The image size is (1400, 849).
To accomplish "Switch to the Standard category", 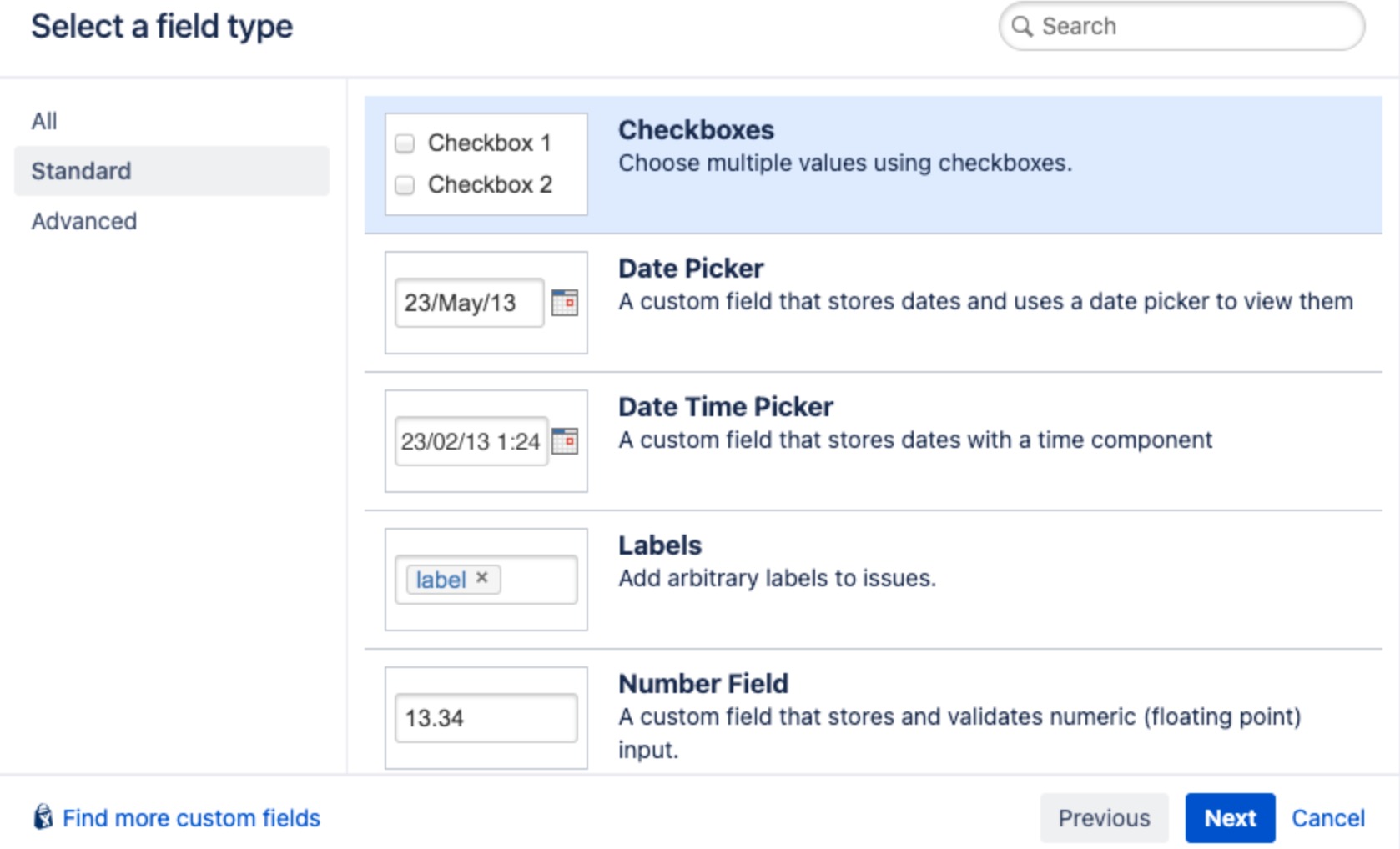I will click(172, 171).
